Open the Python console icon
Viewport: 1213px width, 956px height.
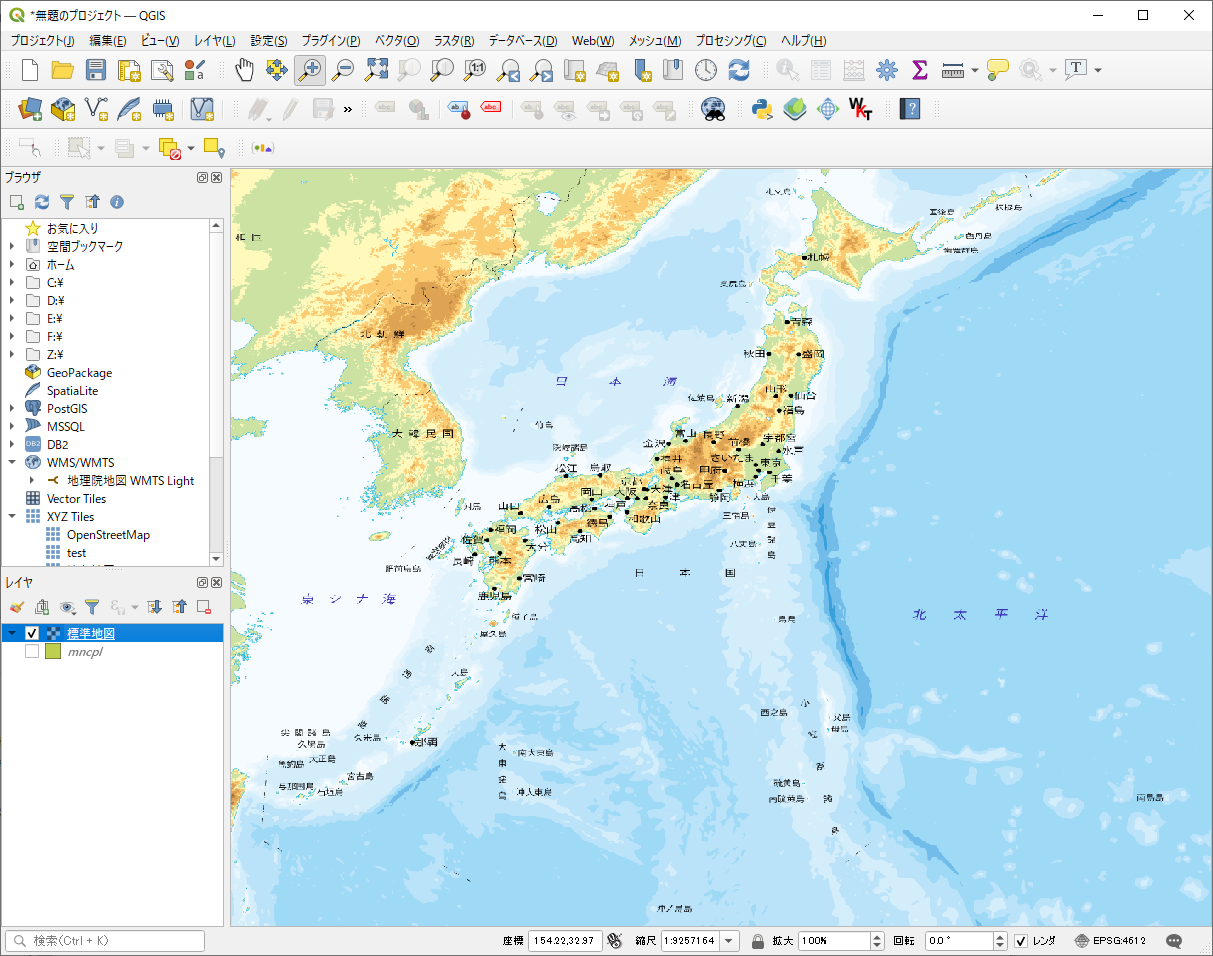point(762,108)
